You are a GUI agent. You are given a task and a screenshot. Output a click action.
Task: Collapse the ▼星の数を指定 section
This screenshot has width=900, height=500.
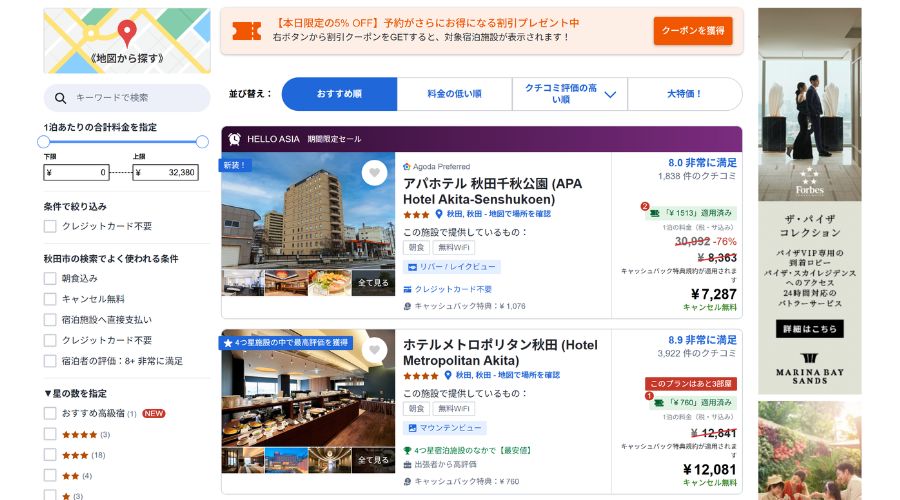(75, 393)
